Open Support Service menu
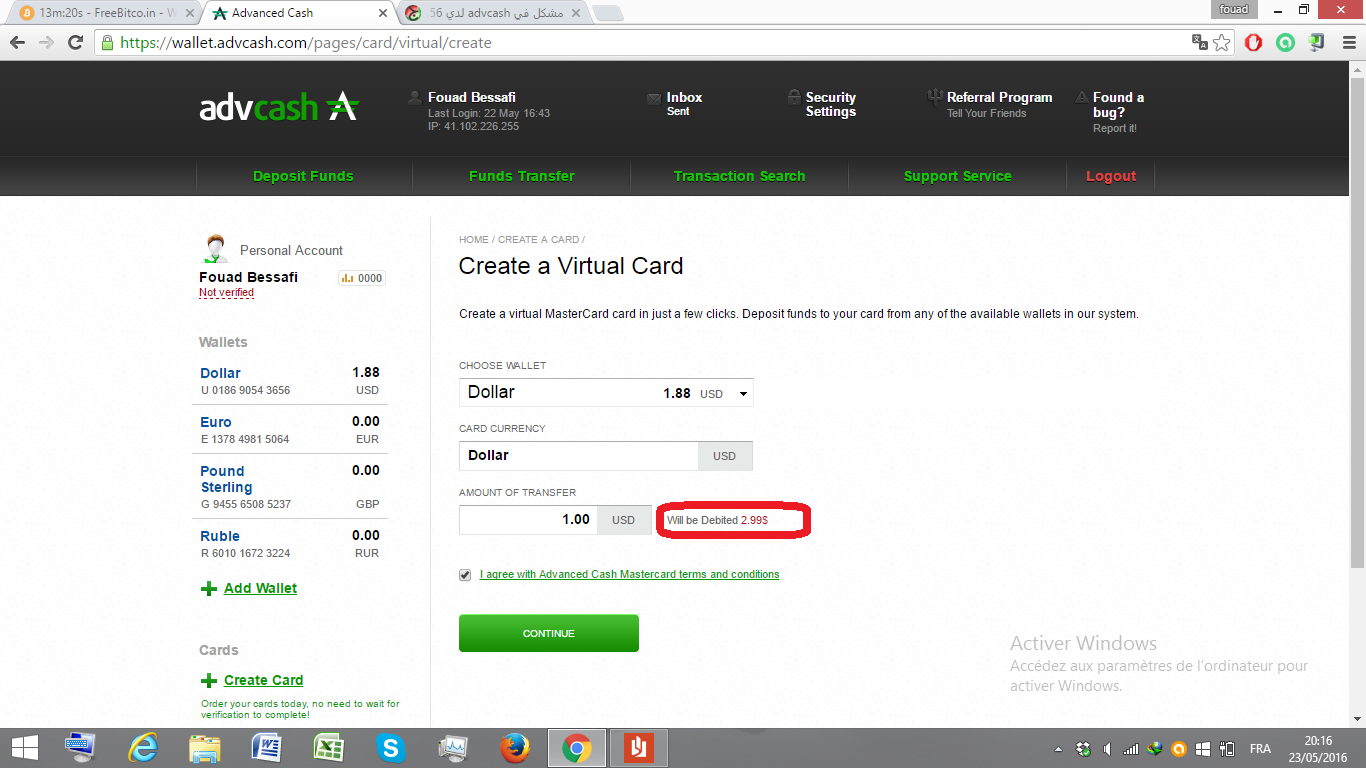 [x=957, y=176]
